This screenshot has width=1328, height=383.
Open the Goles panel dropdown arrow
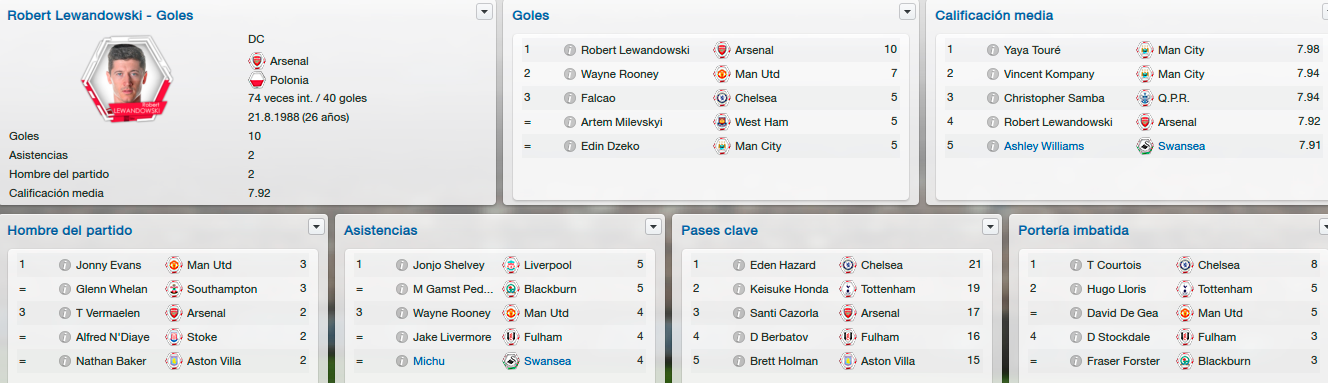[x=907, y=11]
